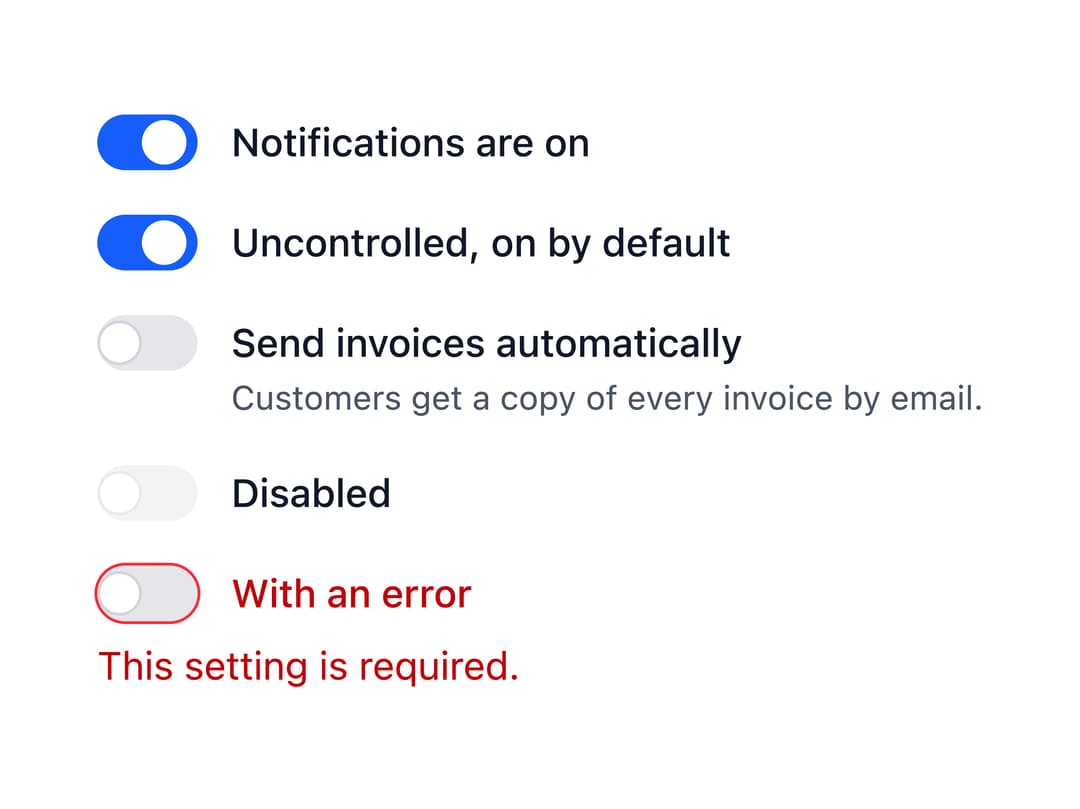The height and width of the screenshot is (809, 1080).
Task: Click the faded knob of Disabled switch
Action: click(121, 493)
